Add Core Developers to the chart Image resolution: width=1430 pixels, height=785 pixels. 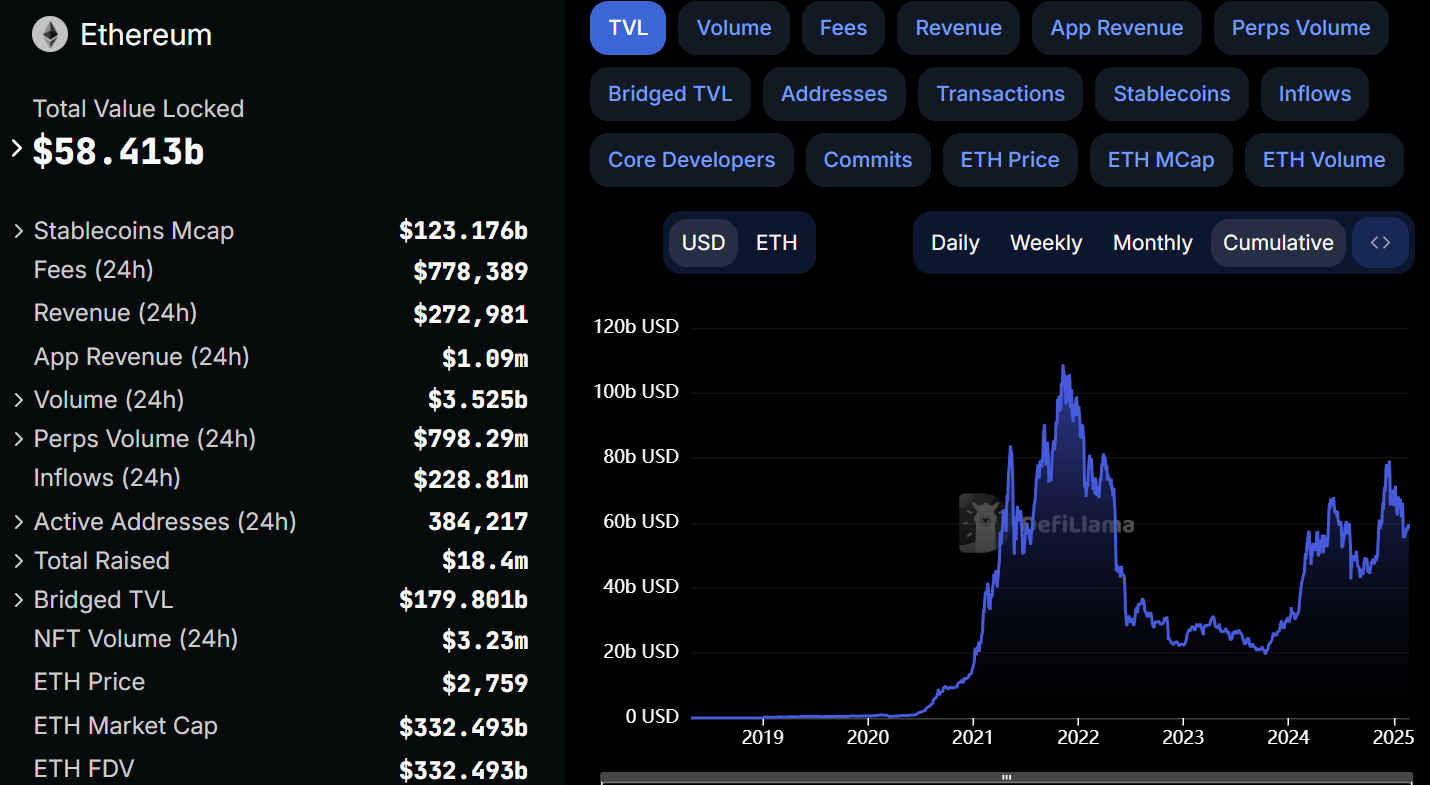pos(691,160)
